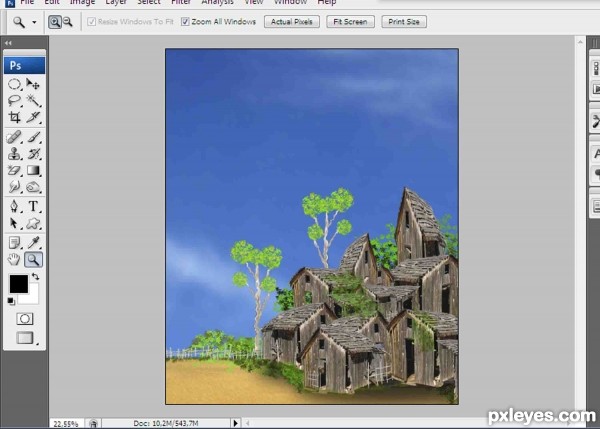Open the Zoom tool preset picker
This screenshot has width=600, height=429.
click(x=34, y=23)
